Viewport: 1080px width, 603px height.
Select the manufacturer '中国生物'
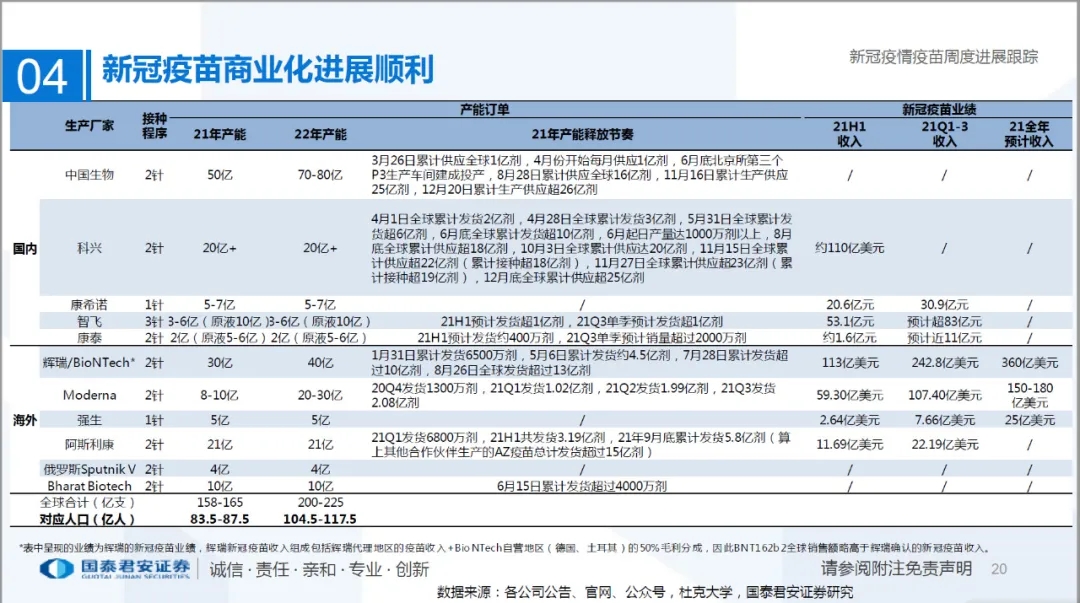[x=89, y=175]
